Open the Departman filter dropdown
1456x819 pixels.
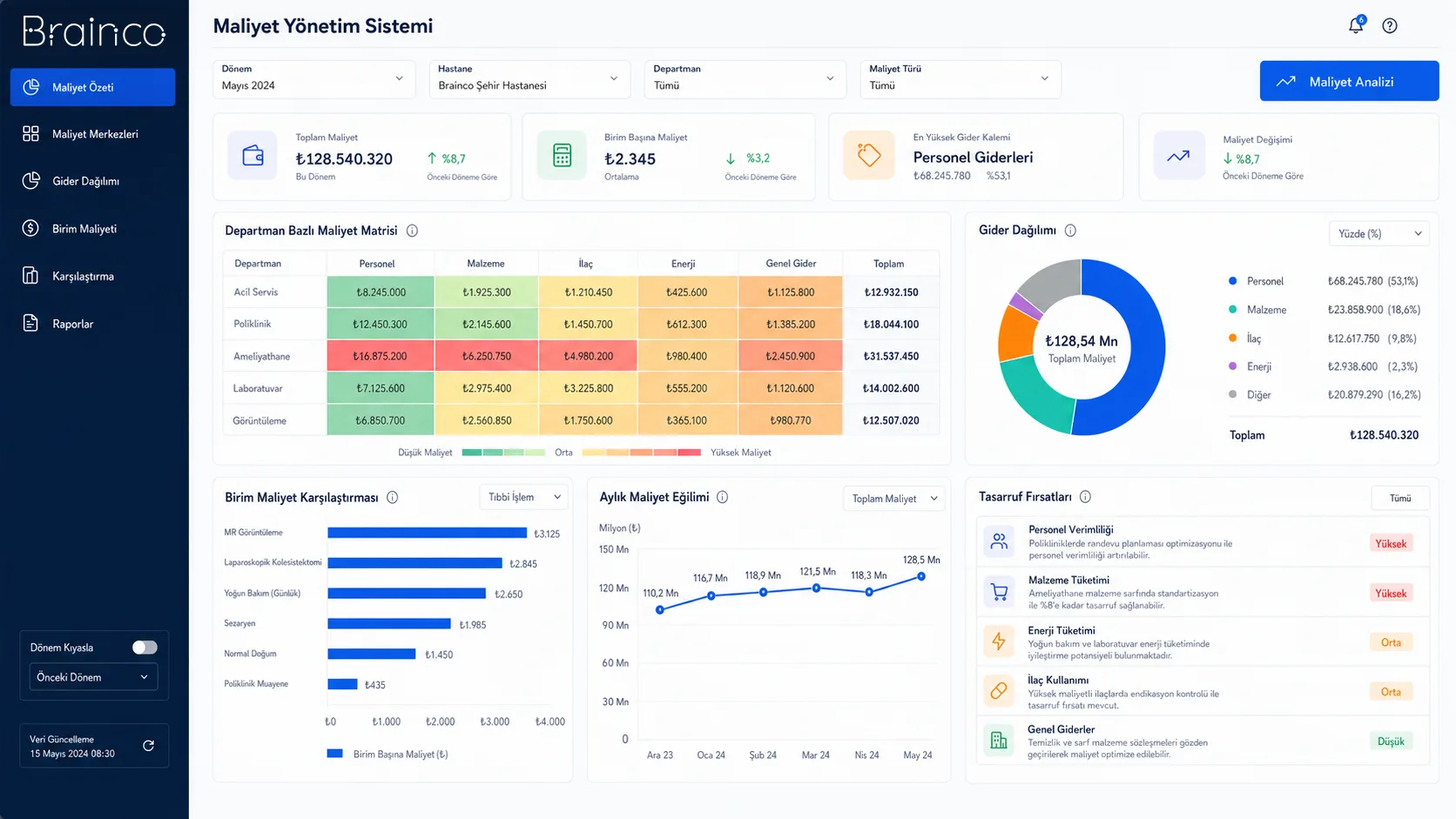click(x=745, y=78)
